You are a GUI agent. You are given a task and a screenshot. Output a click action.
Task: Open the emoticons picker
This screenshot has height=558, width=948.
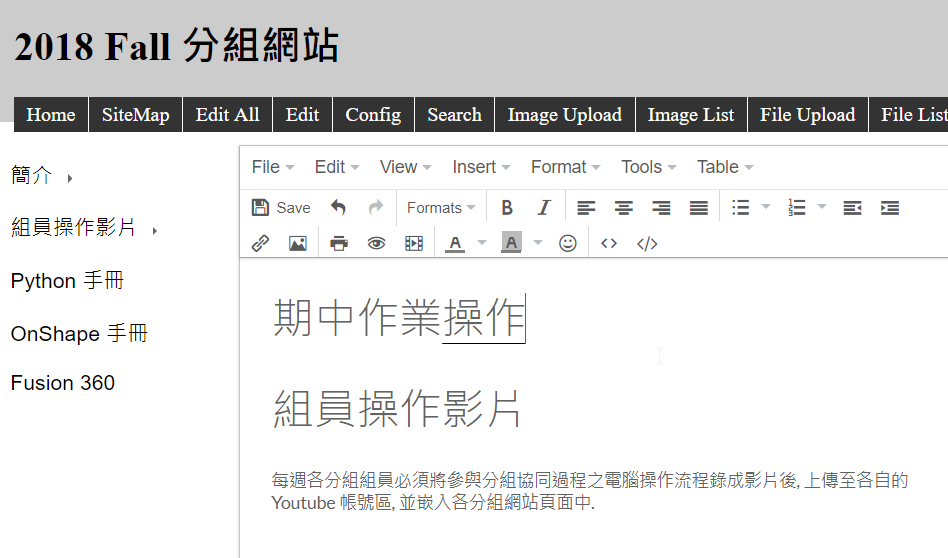coord(568,243)
